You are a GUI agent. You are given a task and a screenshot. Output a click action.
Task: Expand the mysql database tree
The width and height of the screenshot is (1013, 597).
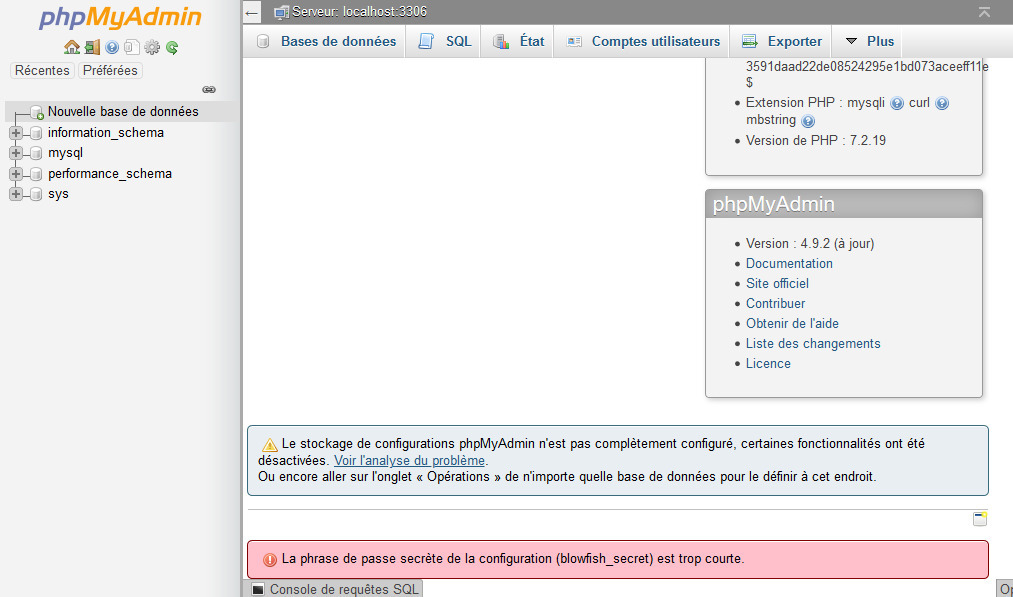pyautogui.click(x=16, y=154)
